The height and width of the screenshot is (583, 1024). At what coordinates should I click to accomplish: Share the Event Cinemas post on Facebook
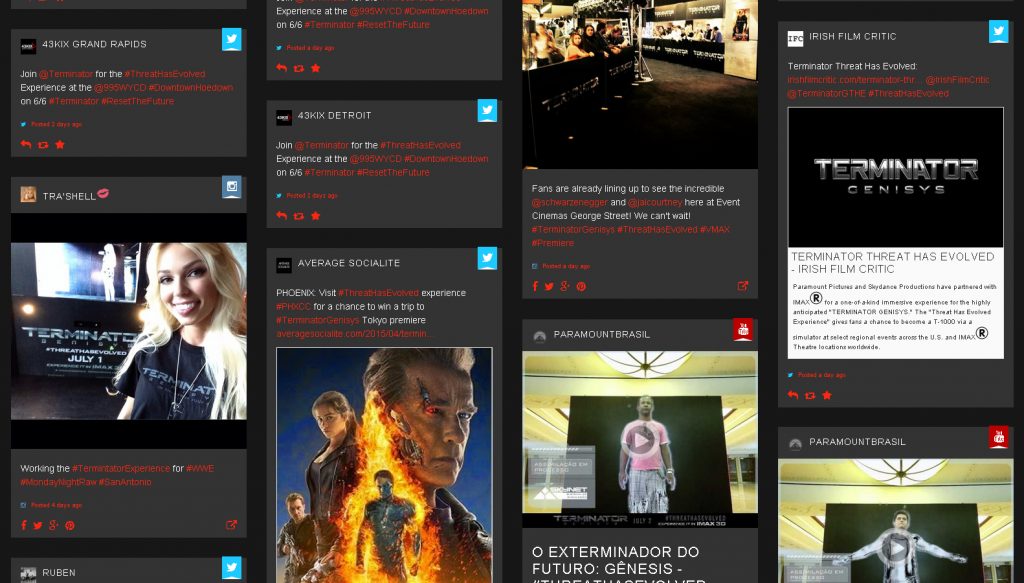coord(536,286)
